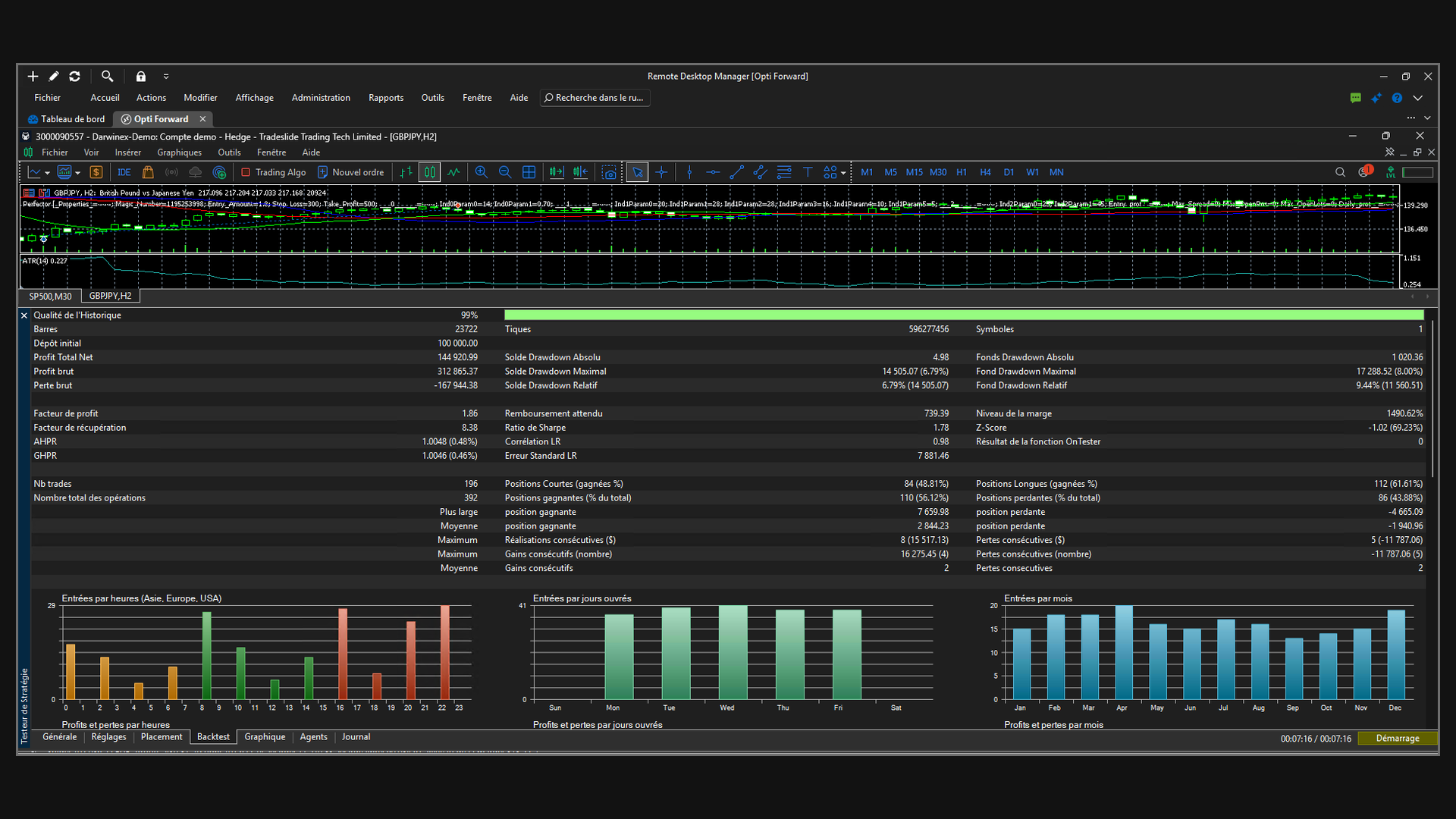
Task: Select the crosshair cursor tool
Action: tap(661, 172)
